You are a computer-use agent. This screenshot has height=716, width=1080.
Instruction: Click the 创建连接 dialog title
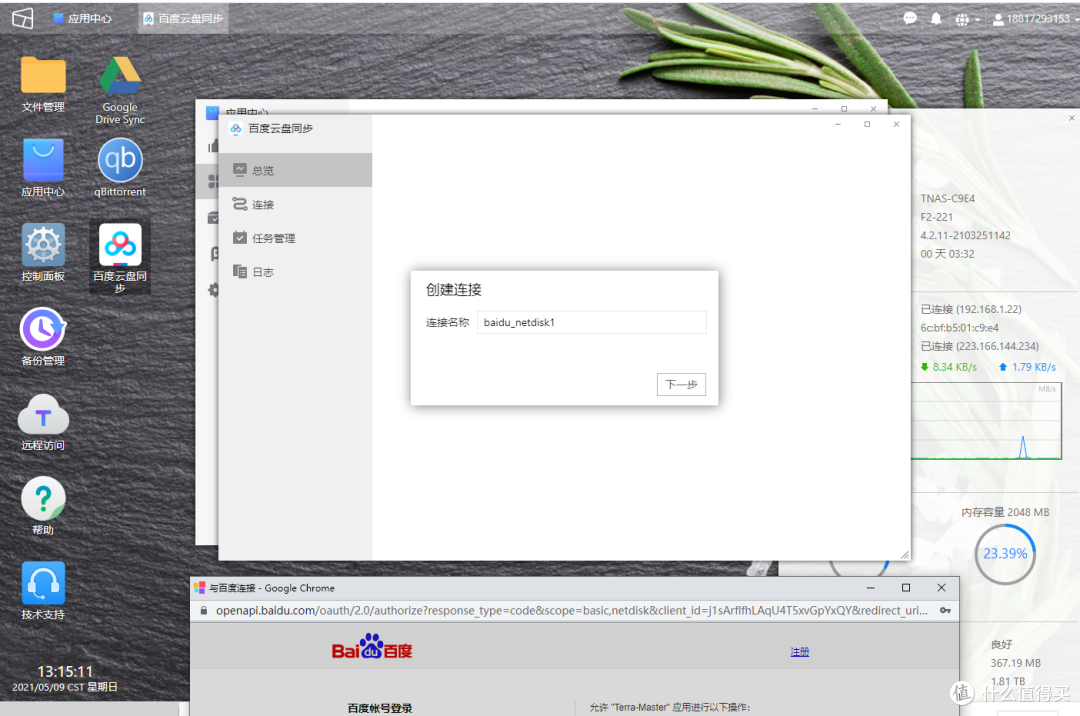coord(453,290)
